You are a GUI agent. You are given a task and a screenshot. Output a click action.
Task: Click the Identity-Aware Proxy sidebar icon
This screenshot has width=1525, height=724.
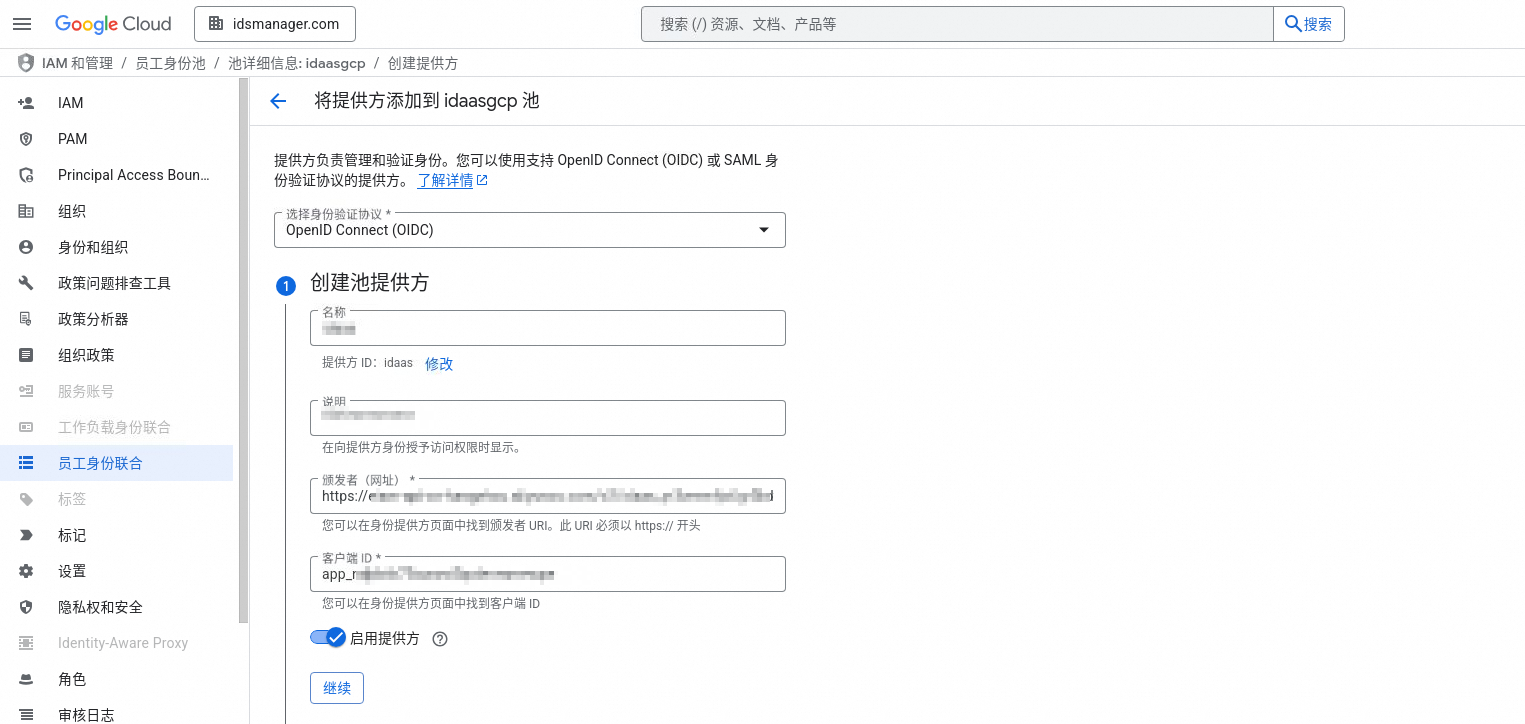(27, 643)
